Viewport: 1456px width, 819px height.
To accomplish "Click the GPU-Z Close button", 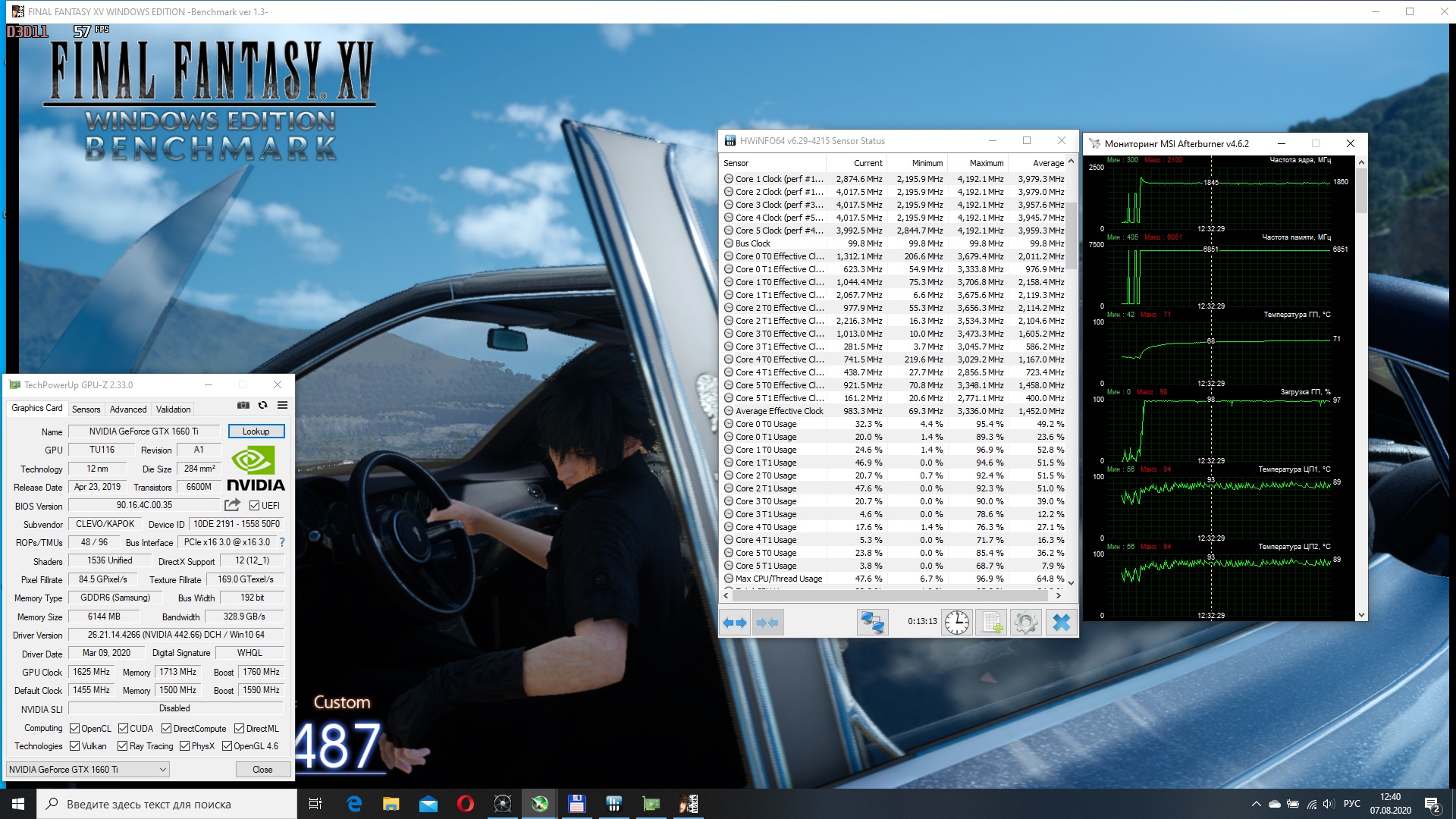I will [x=262, y=769].
